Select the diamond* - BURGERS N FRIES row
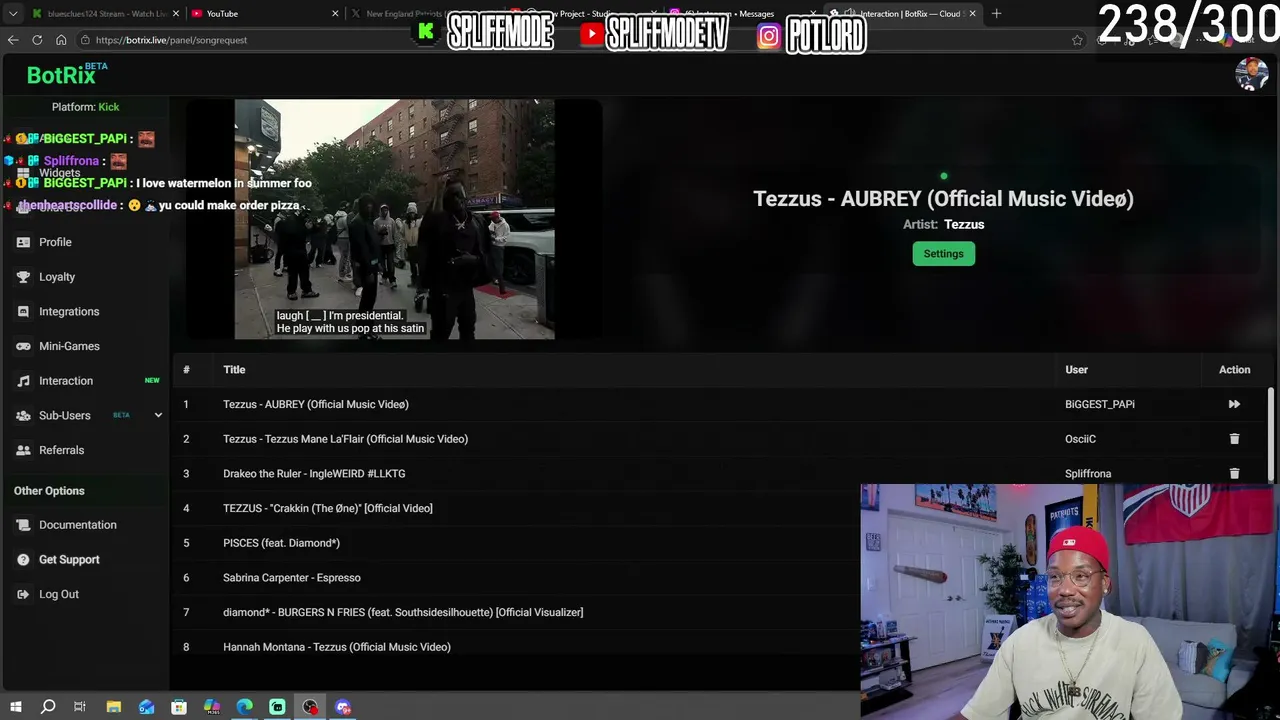1280x720 pixels. pyautogui.click(x=403, y=612)
